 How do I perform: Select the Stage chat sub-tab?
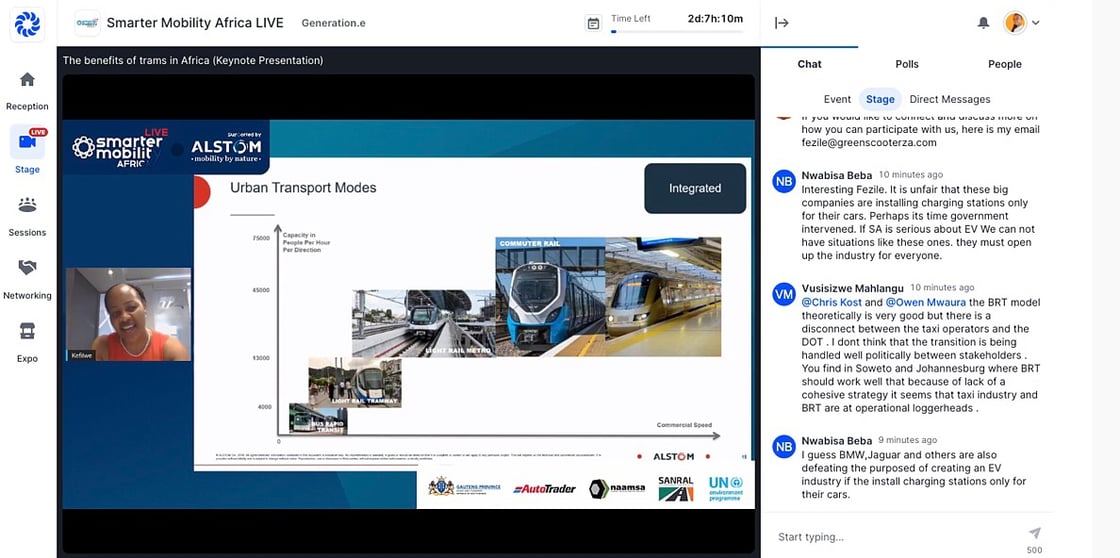[x=880, y=99]
